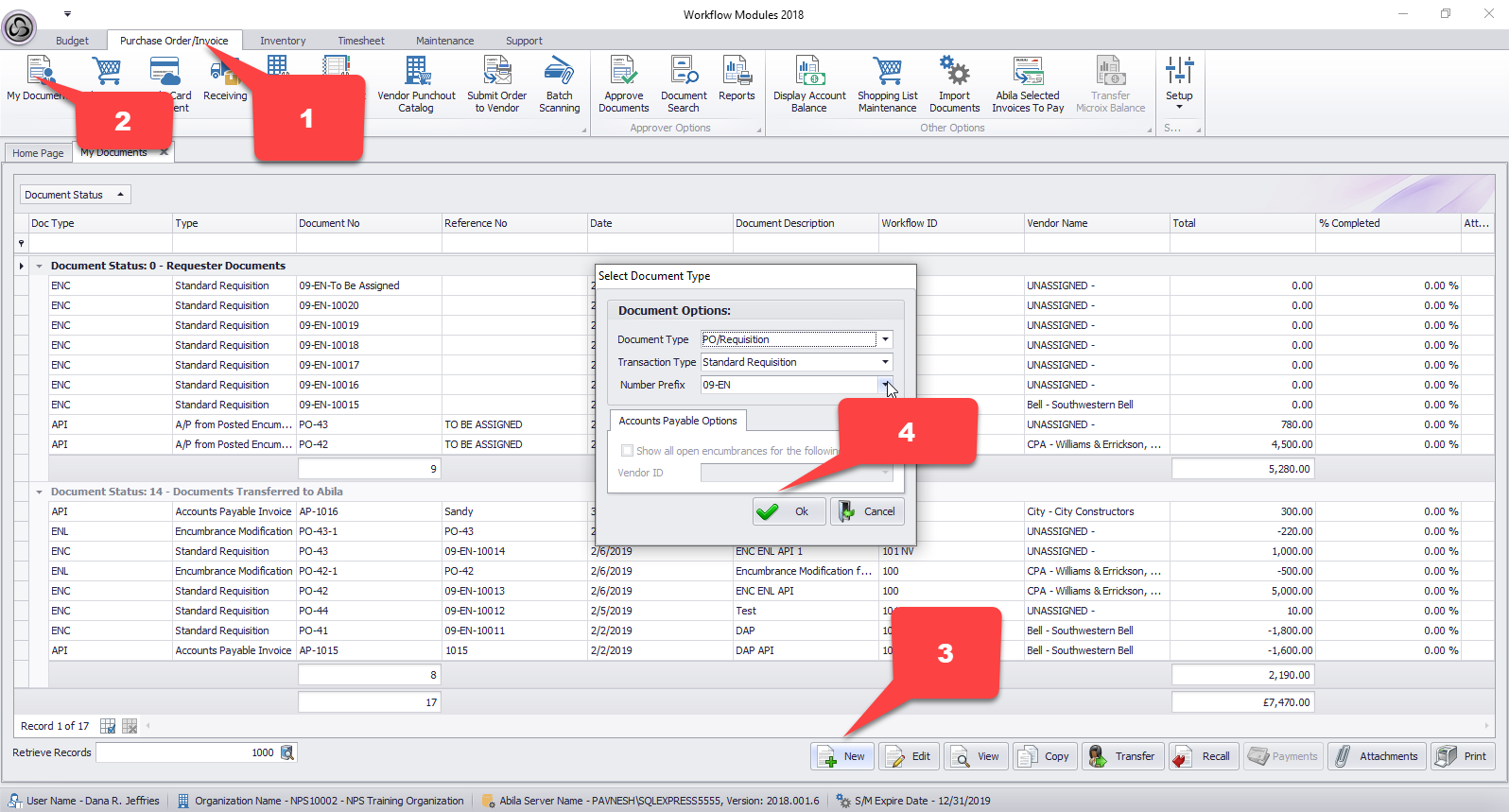
Task: Expand Number Prefix dropdown arrow
Action: 885,385
